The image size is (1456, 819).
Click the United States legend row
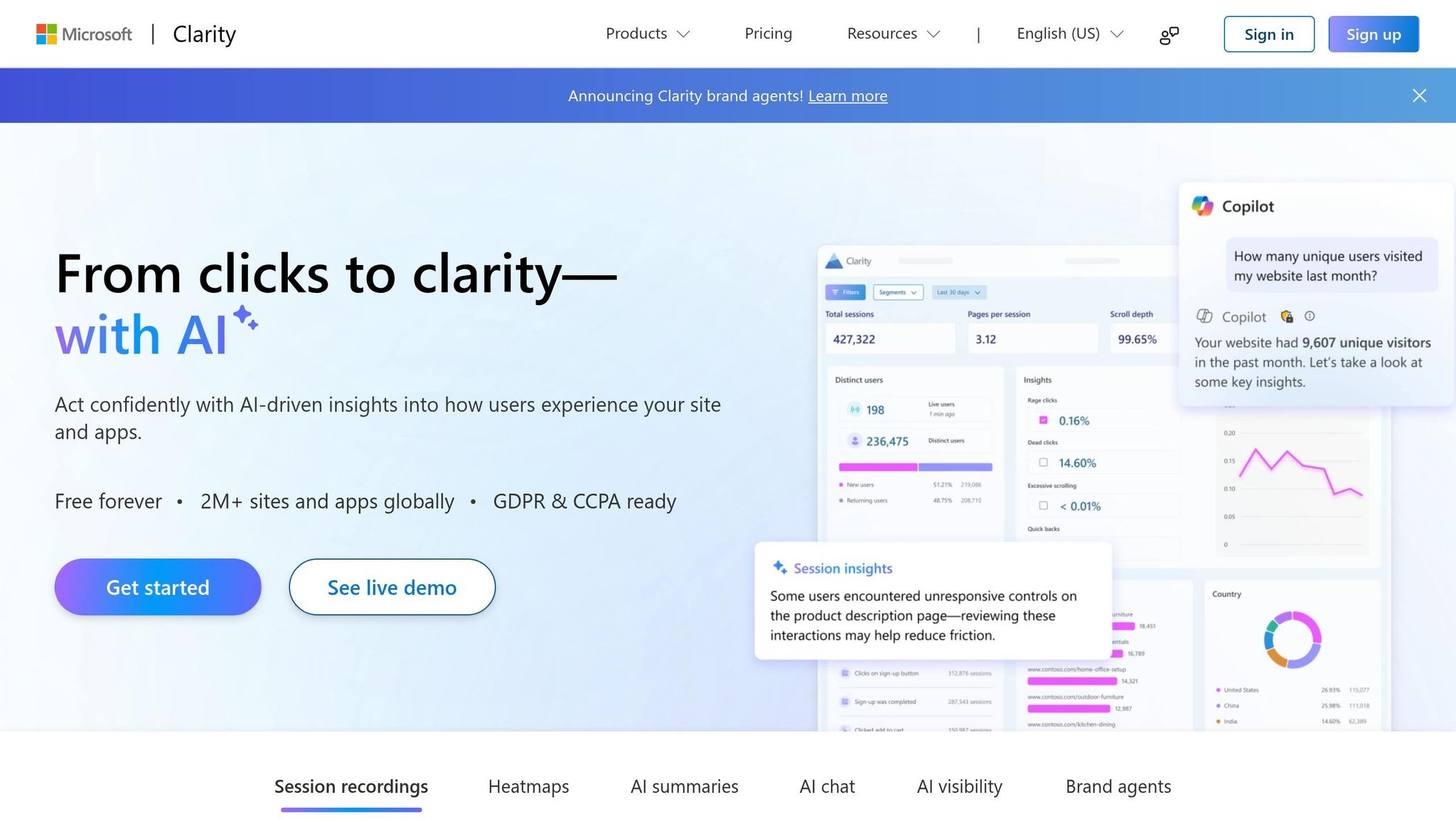[1292, 690]
